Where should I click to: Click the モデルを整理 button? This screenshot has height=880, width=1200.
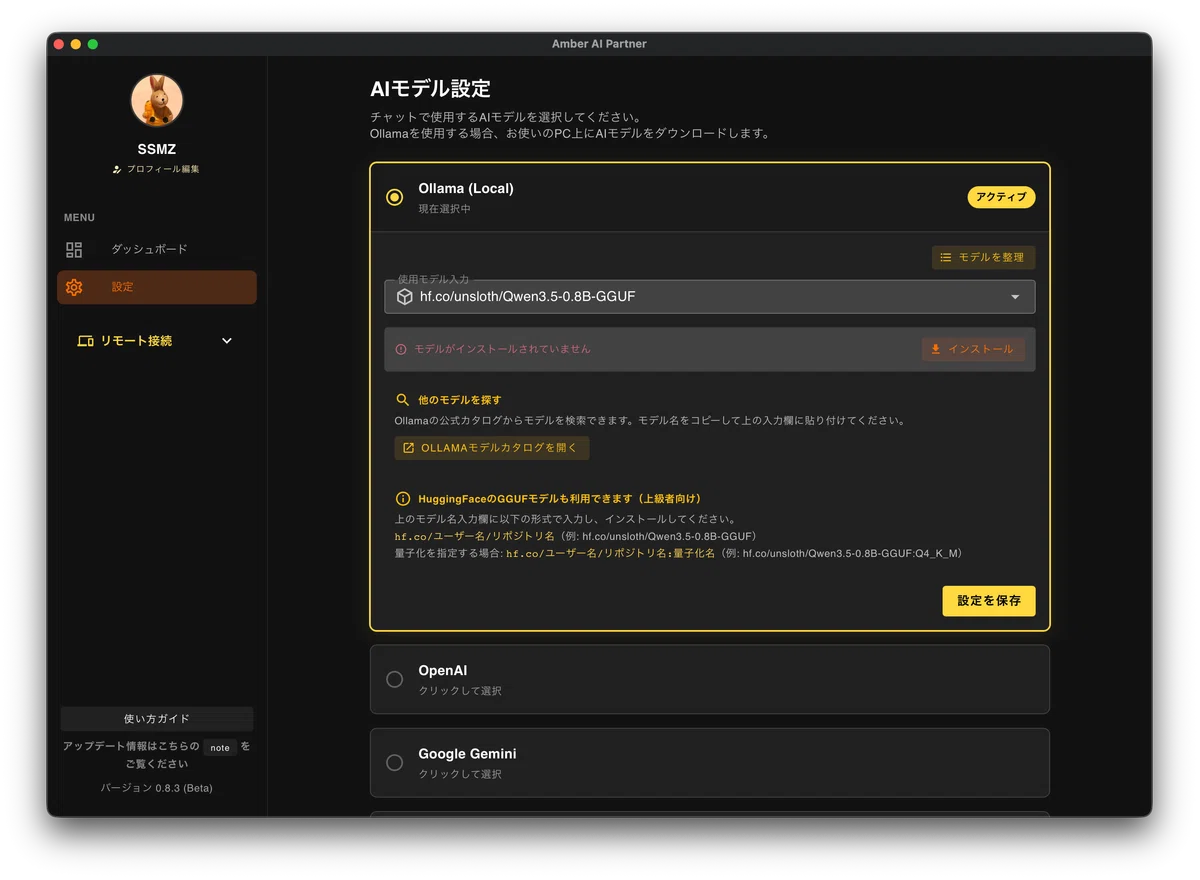point(983,258)
